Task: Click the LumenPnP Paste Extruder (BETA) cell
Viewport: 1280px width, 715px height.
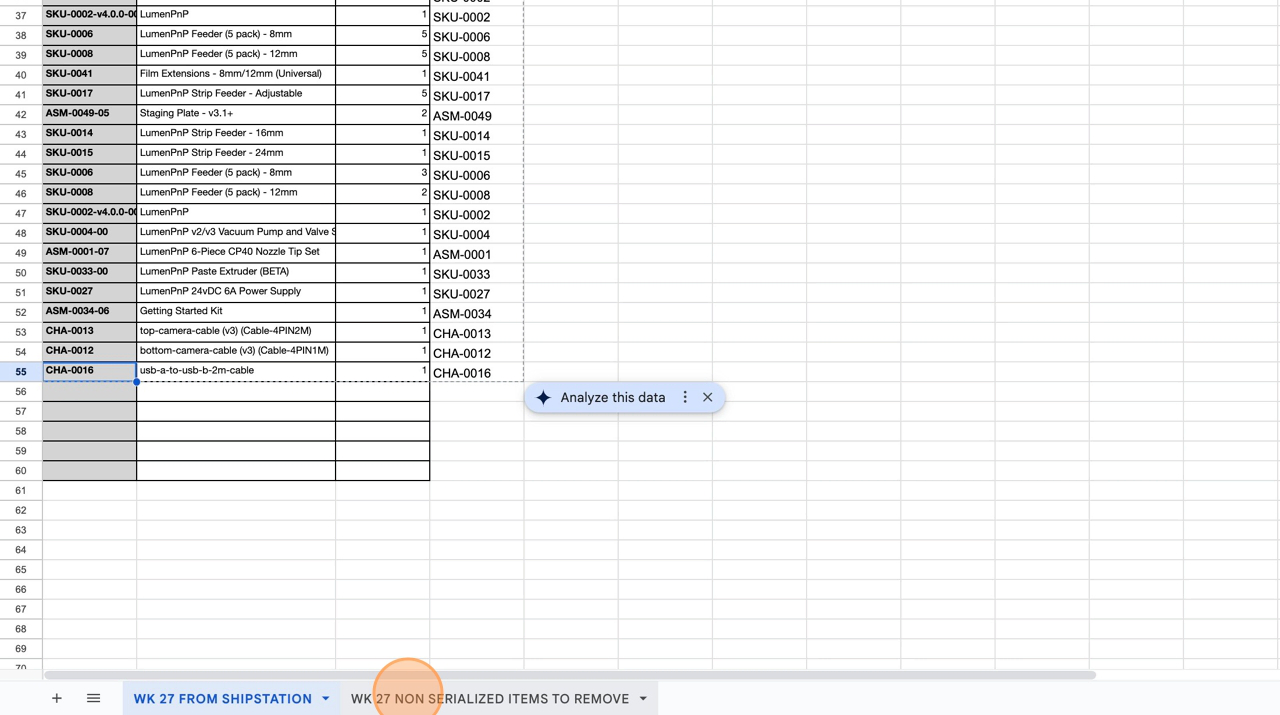Action: coord(235,272)
